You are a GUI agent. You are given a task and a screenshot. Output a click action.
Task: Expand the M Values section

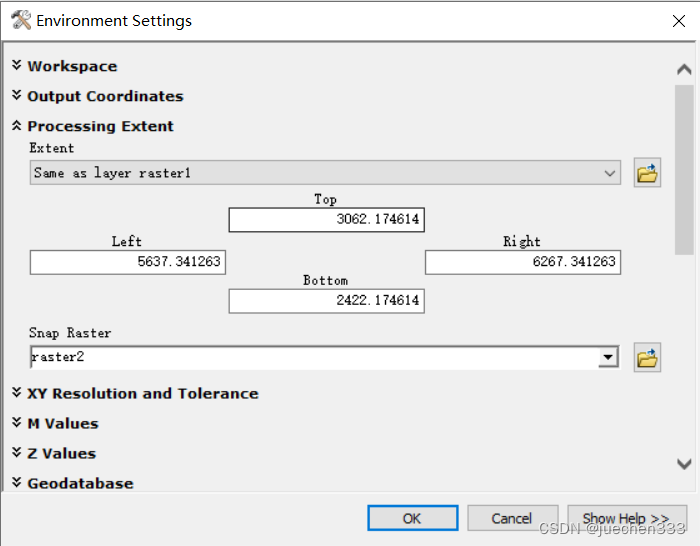click(62, 423)
